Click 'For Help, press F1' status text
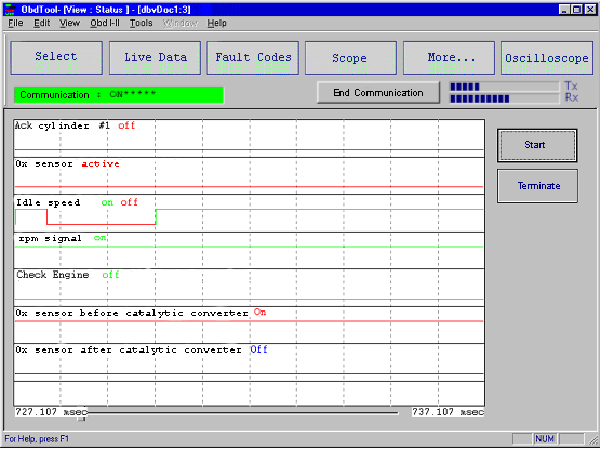600x449 pixels. (37, 439)
